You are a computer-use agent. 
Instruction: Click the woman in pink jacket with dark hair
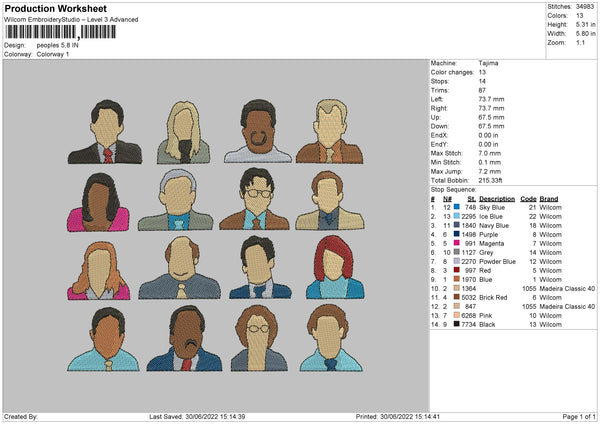(98, 202)
